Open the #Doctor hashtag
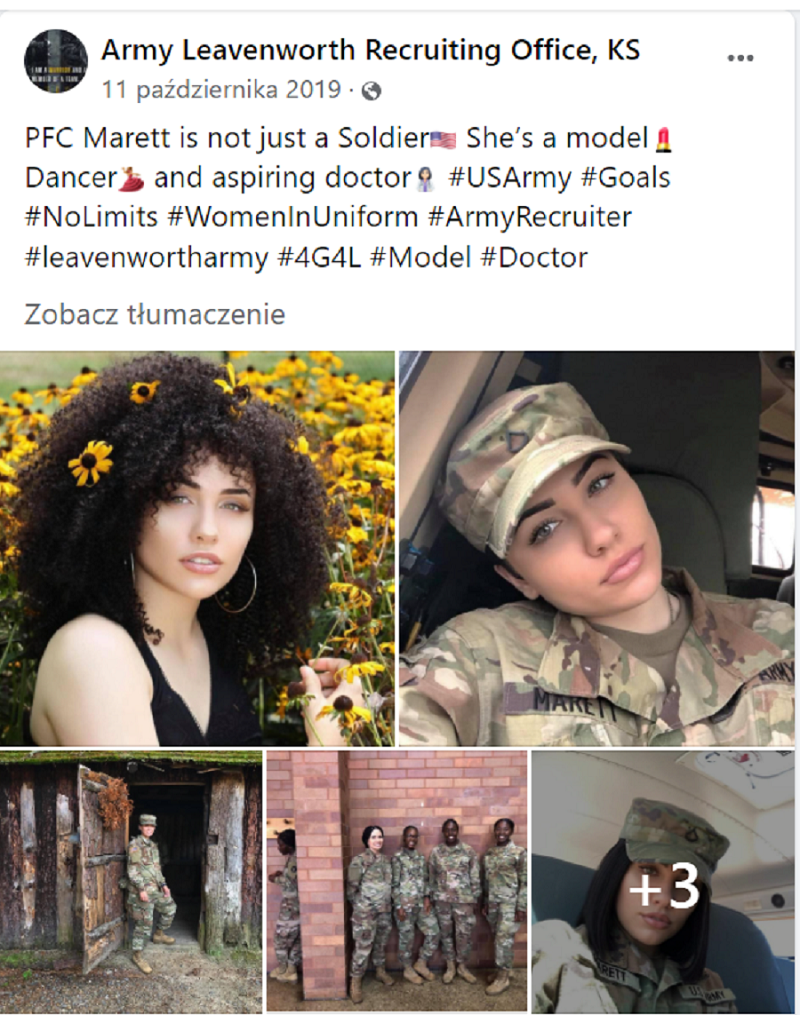This screenshot has width=800, height=1015. [534, 258]
